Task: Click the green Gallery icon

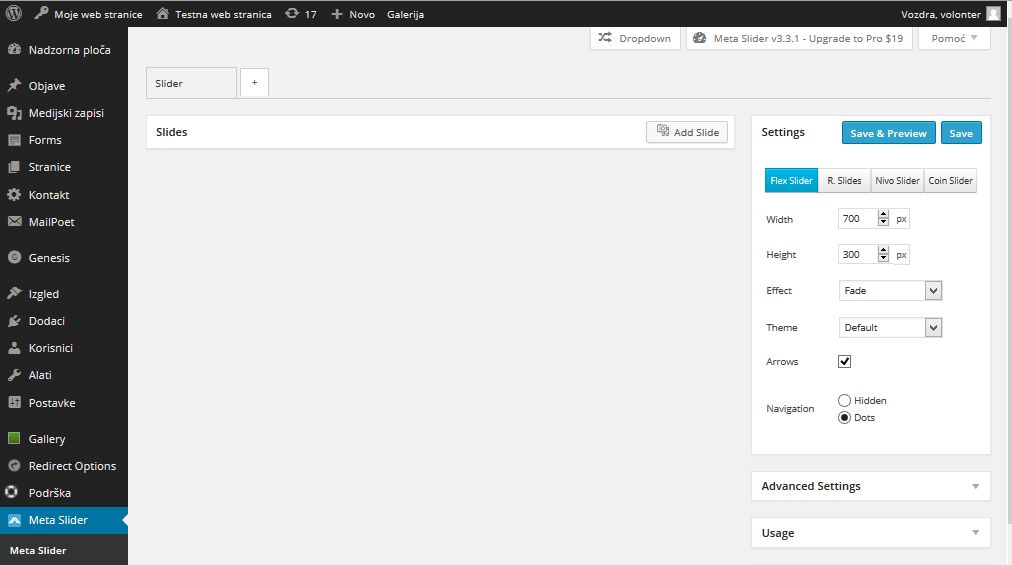Action: point(14,438)
